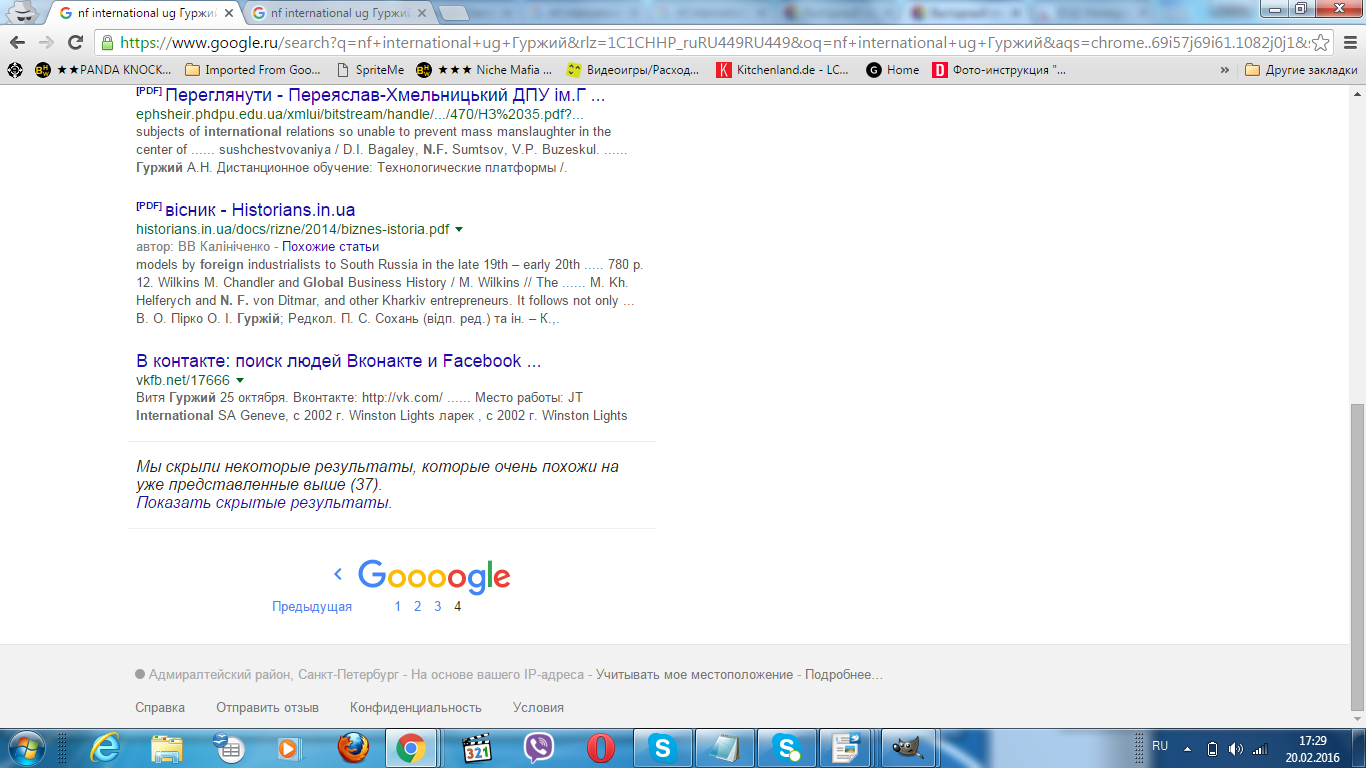This screenshot has height=768, width=1366.
Task: Click Показать скрытые результаты link
Action: pos(264,503)
